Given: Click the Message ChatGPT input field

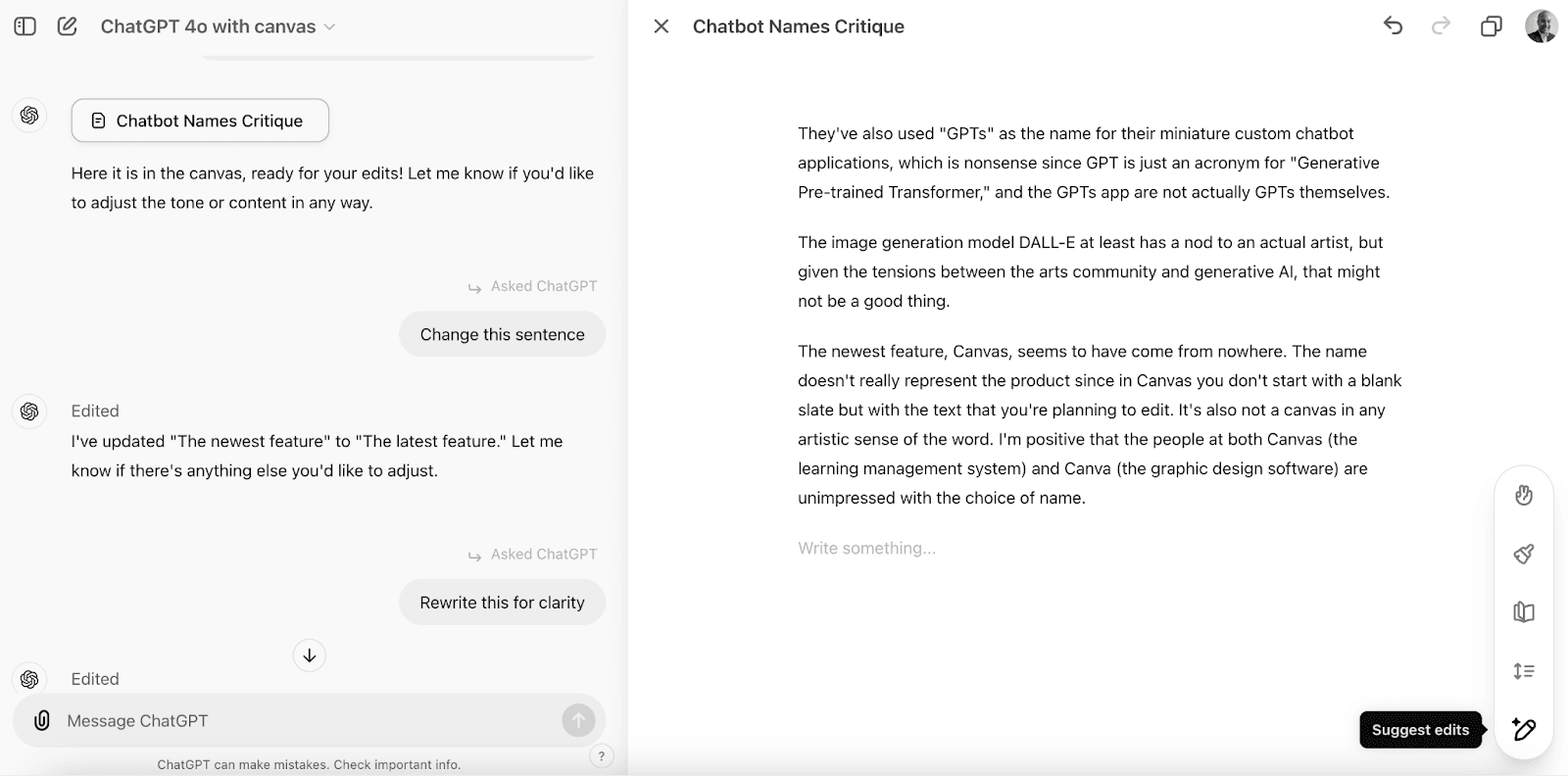Looking at the screenshot, I should point(304,721).
